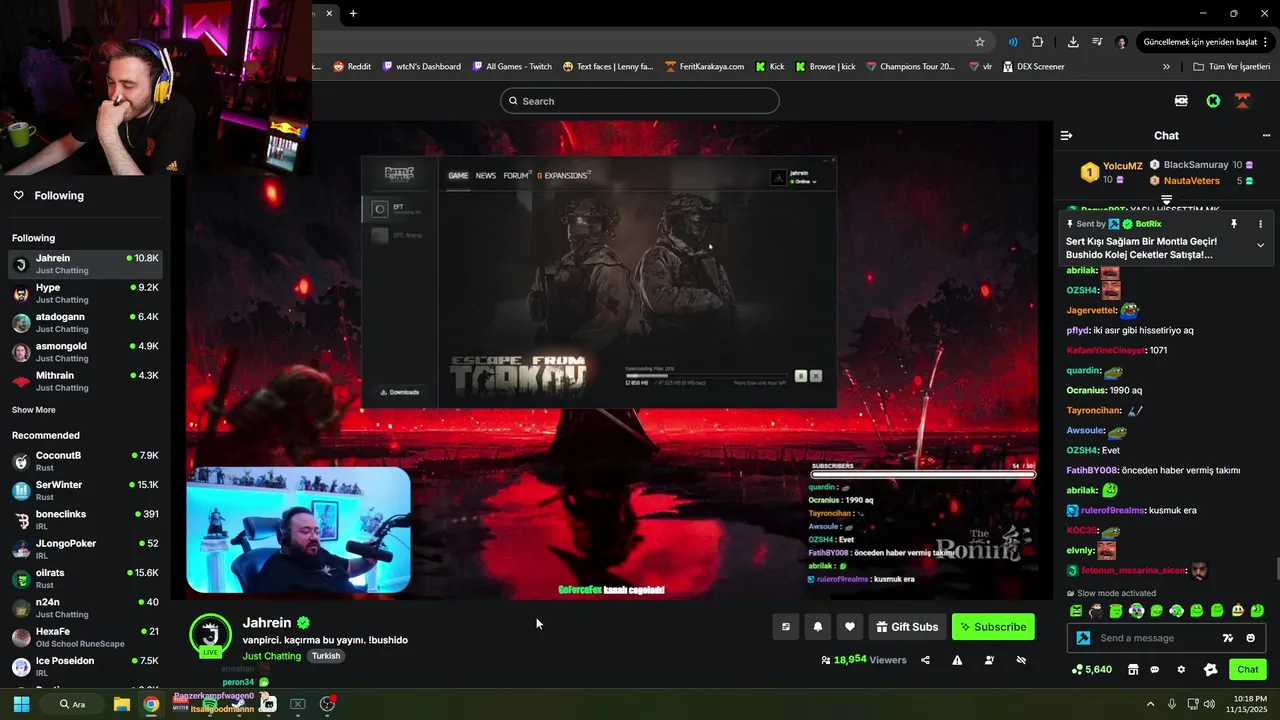
Task: Open the Windows Start menu
Action: pos(21,704)
